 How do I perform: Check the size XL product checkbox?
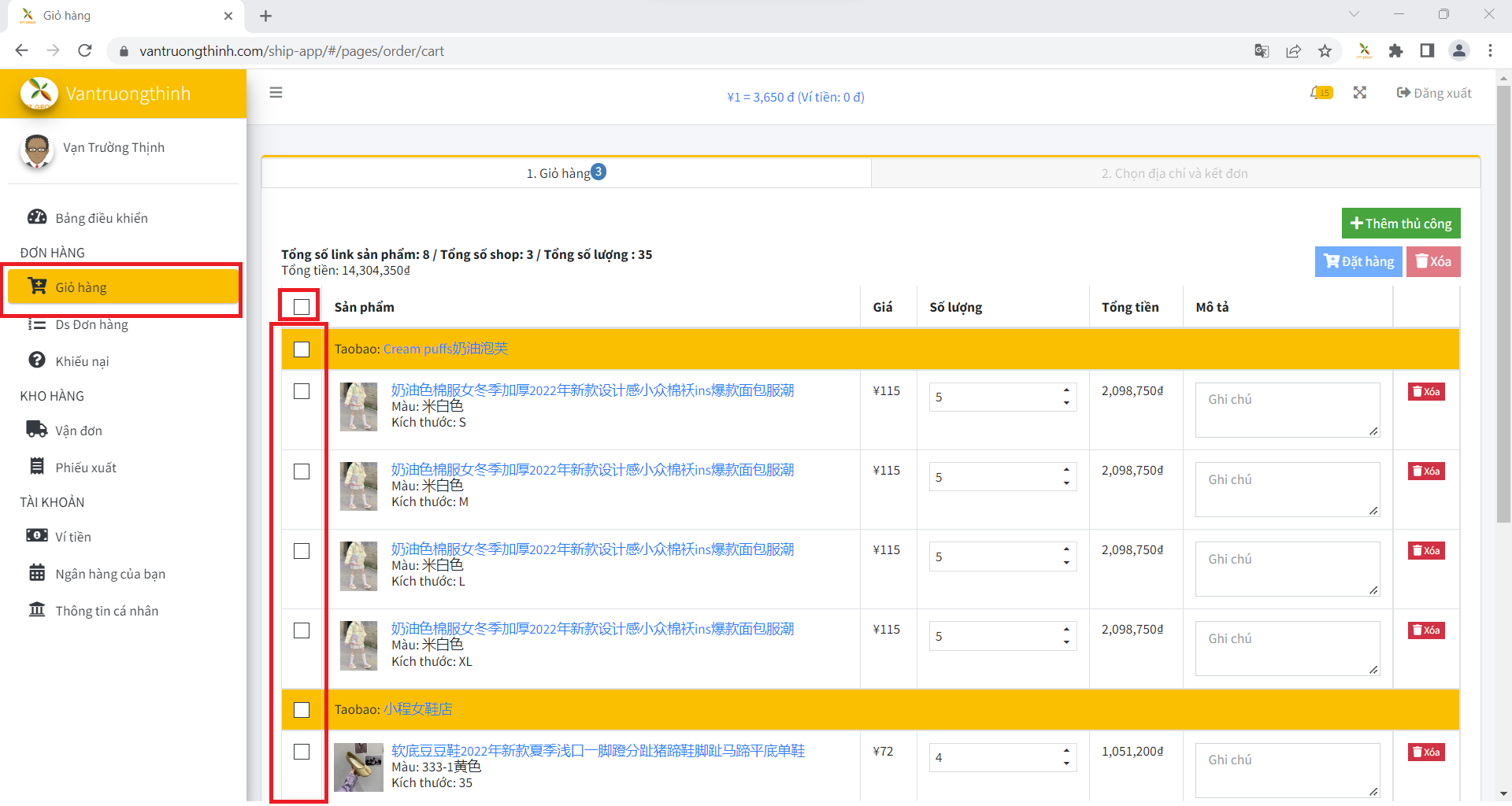coord(302,630)
